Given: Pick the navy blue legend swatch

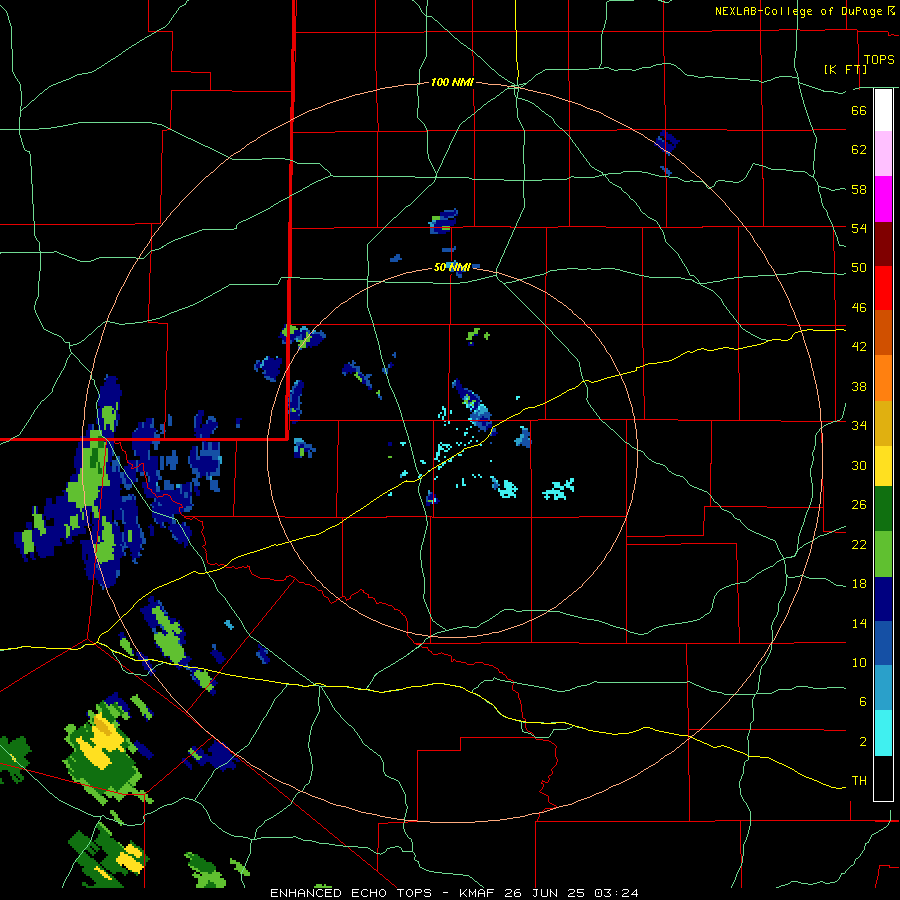Looking at the screenshot, I should pyautogui.click(x=883, y=599).
